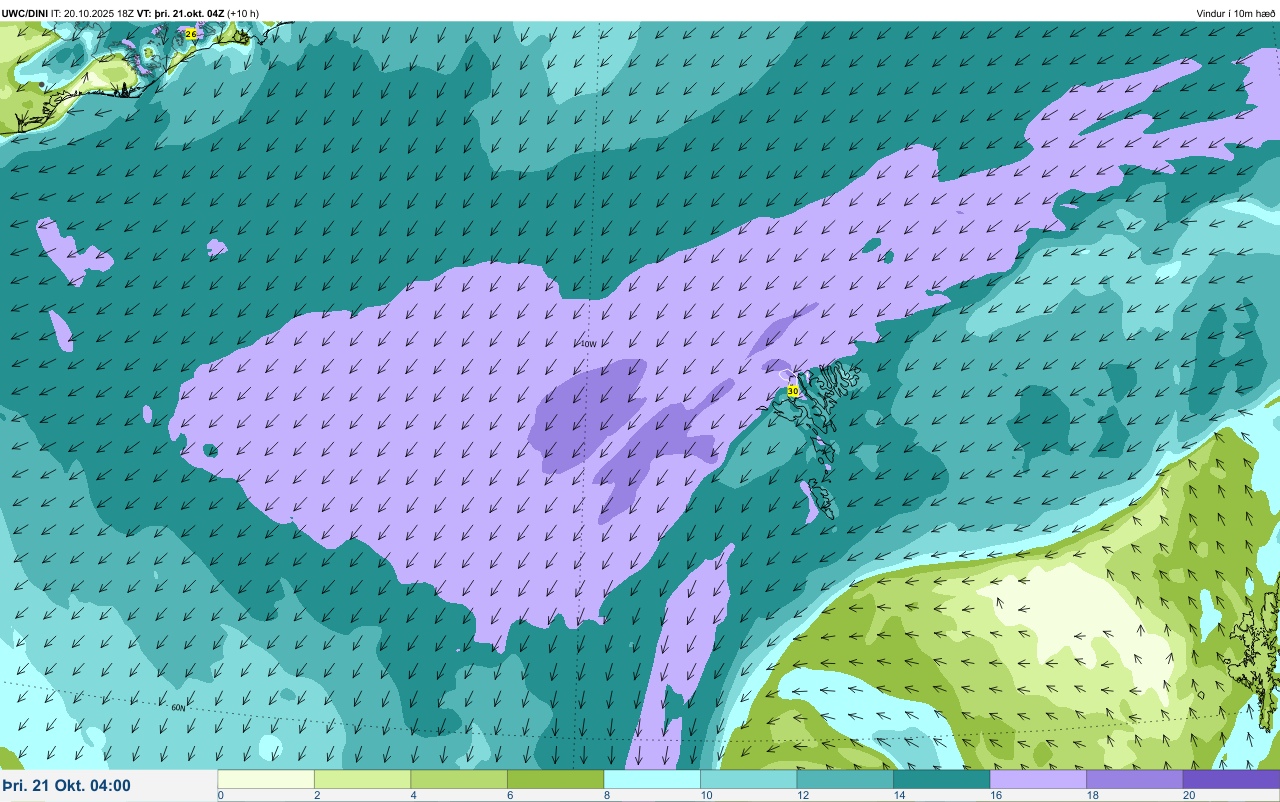Screen dimensions: 1280x802
Task: Select the 12–14 m/s teal legend swatch
Action: click(845, 779)
